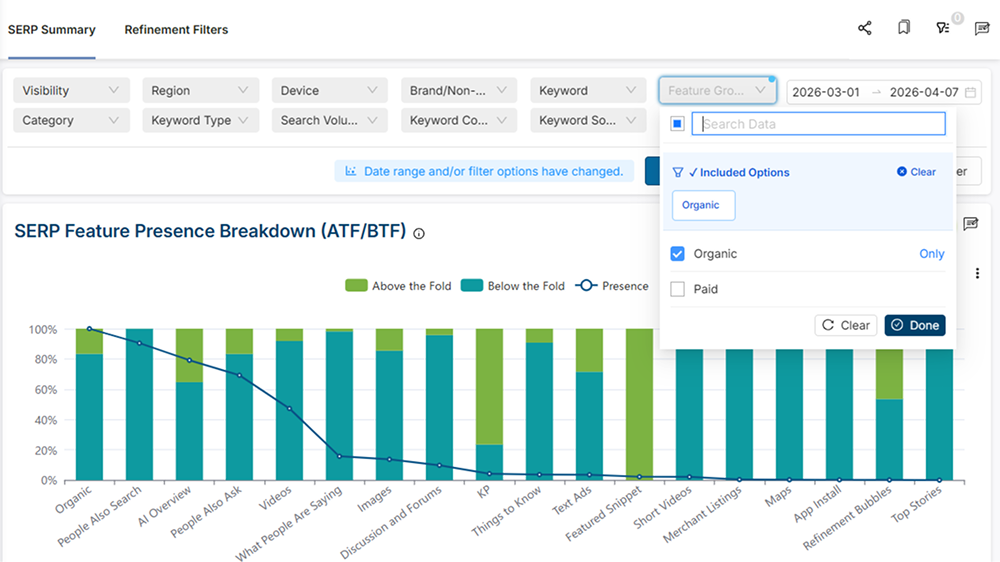Click the bookmark icon in the header
Screen dimensions: 1000x562
click(904, 28)
